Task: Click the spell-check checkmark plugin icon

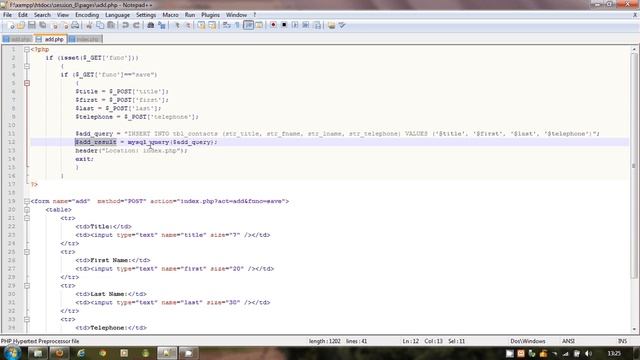Action: pos(342,25)
